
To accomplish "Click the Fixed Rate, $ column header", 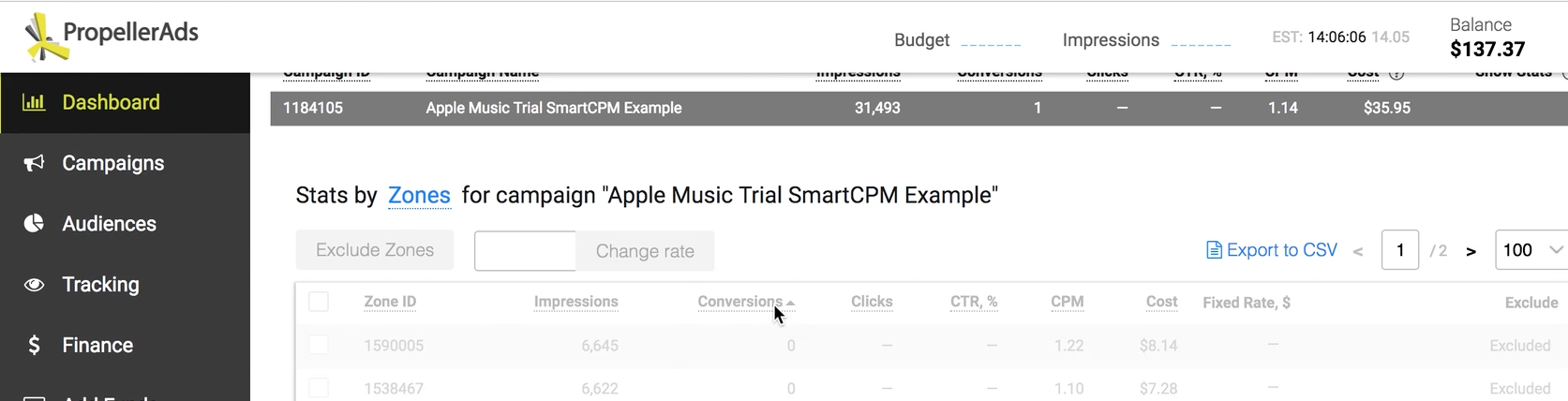I will [x=1247, y=303].
